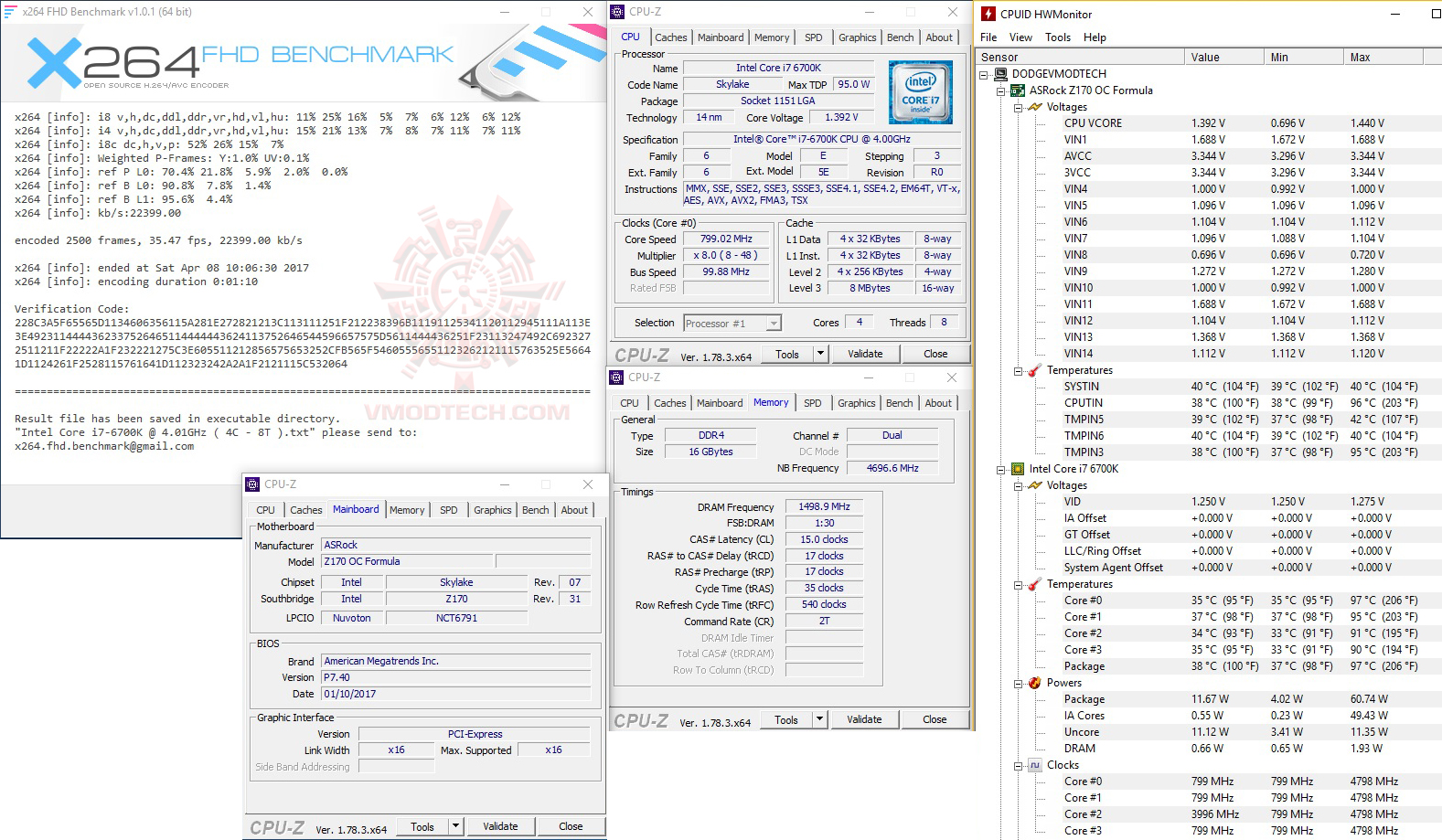Screen dimensions: 1442x840
Task: Open the Help menu in HWMonitor
Action: pos(1095,37)
